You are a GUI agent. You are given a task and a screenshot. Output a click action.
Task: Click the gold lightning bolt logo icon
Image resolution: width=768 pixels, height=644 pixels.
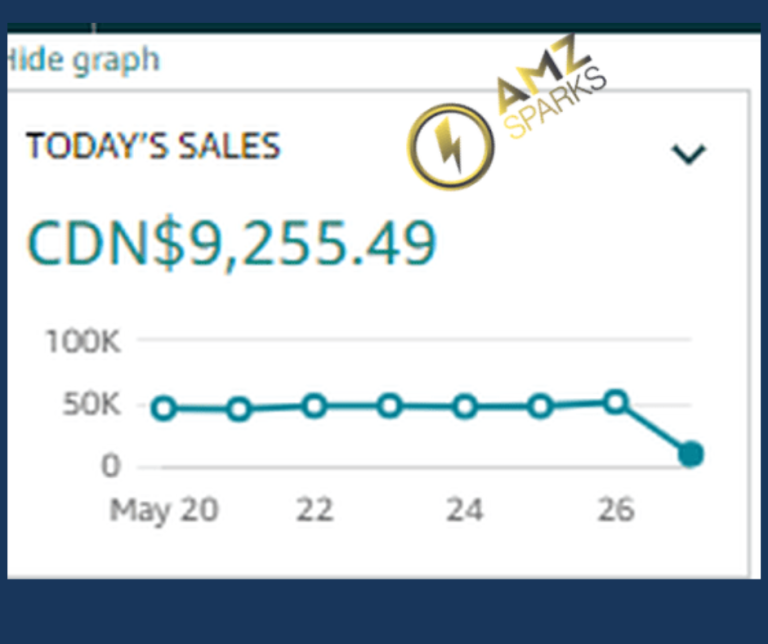[x=450, y=147]
